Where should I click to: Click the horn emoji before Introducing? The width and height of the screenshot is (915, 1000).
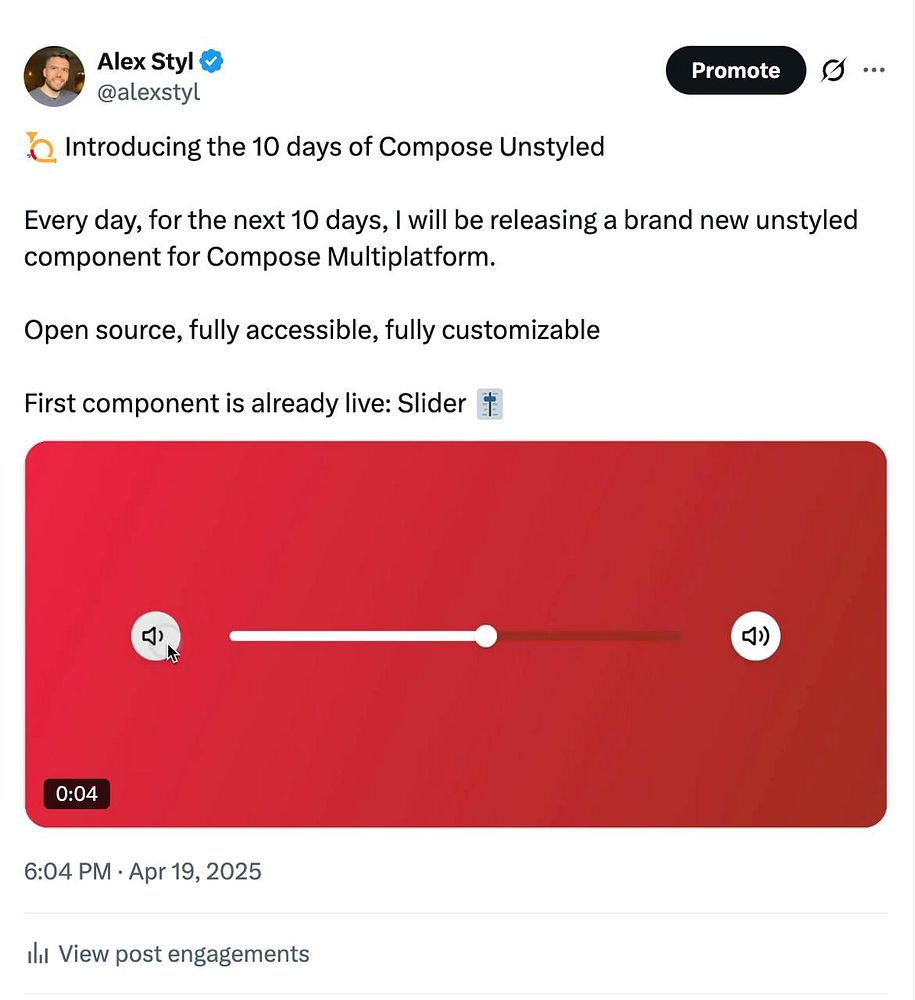tap(40, 148)
